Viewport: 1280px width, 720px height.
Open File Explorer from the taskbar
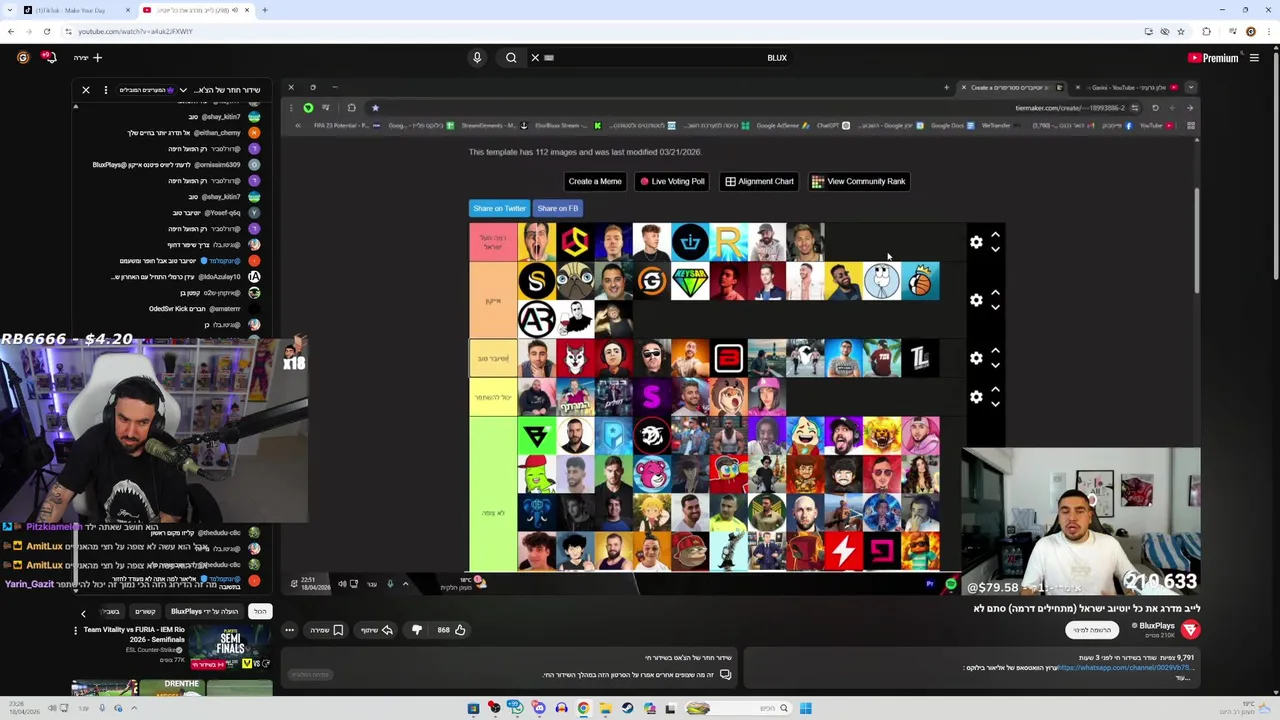(x=606, y=708)
